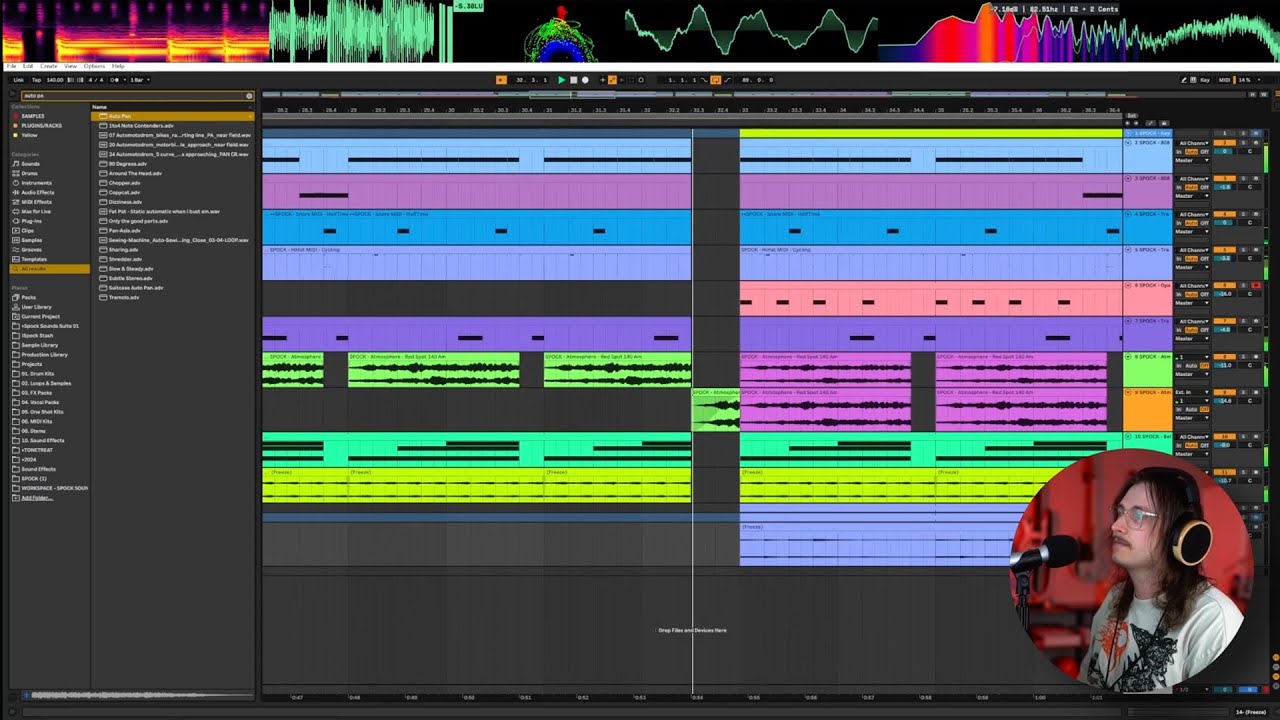
Task: Click the 4 / 4 time signature
Action: (x=96, y=80)
